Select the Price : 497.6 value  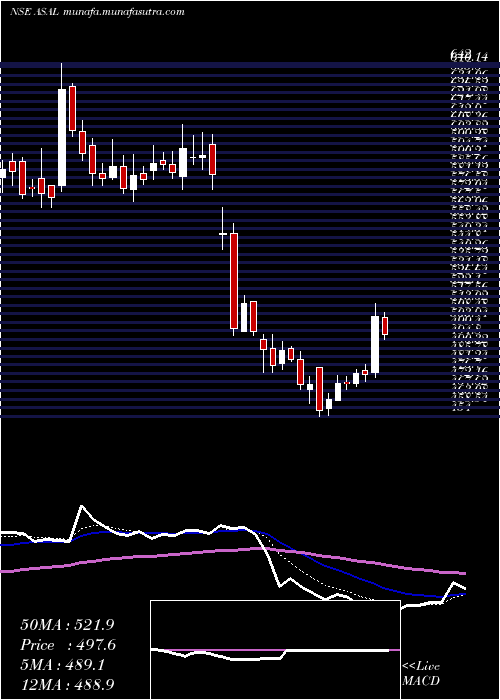[68, 645]
